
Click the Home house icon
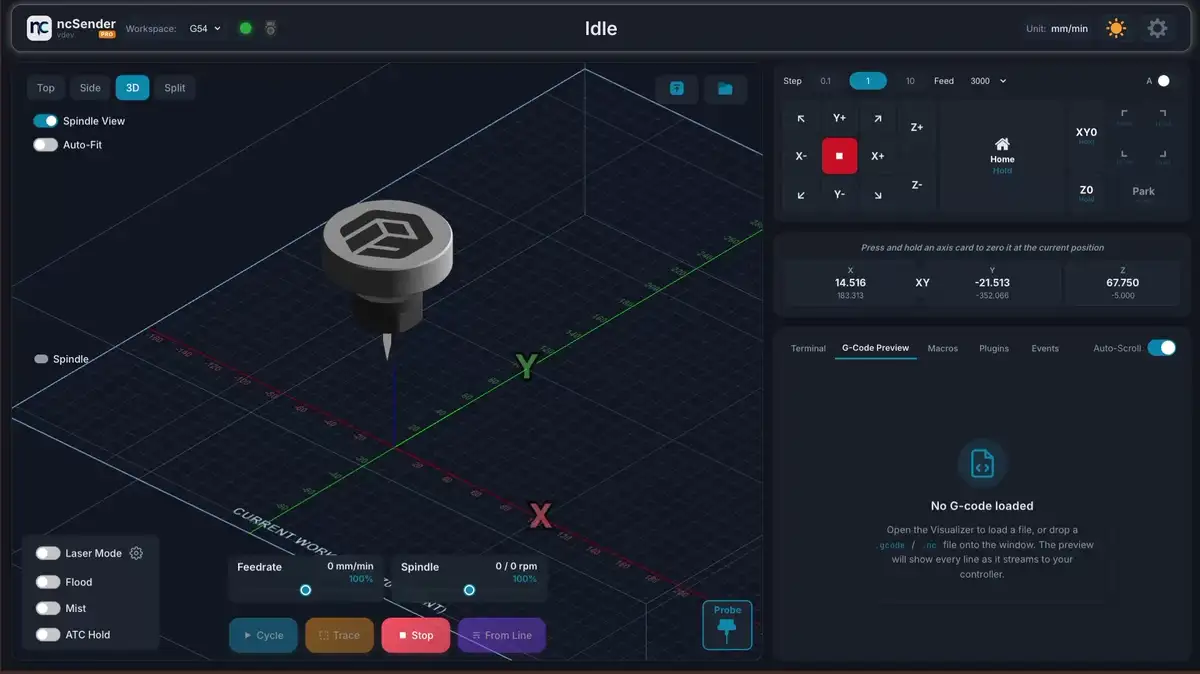pos(1002,144)
